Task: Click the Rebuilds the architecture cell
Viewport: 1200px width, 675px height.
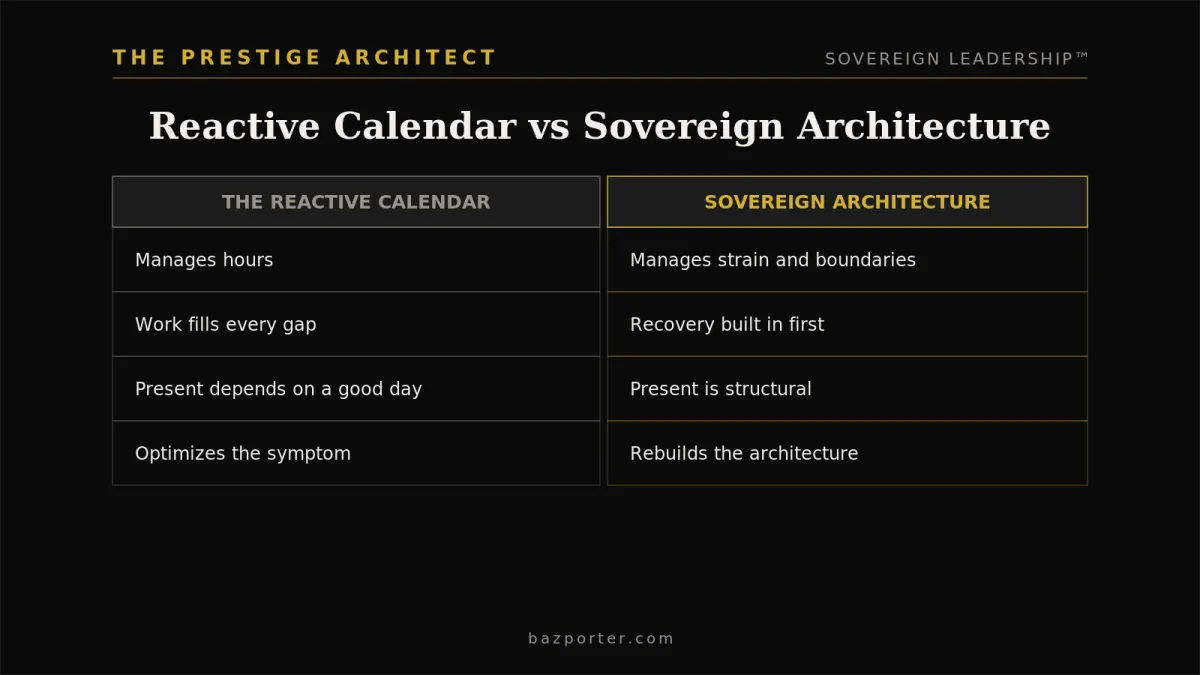Action: 847,453
